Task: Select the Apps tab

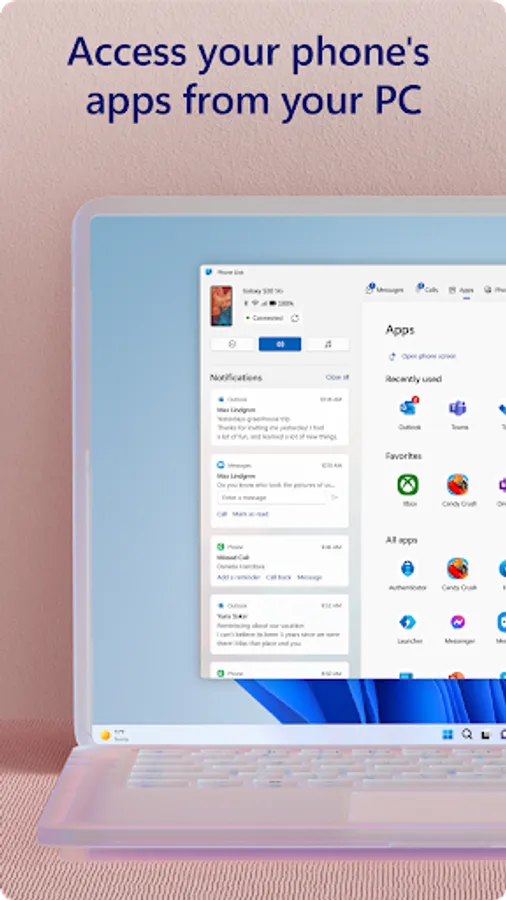Action: click(x=461, y=290)
